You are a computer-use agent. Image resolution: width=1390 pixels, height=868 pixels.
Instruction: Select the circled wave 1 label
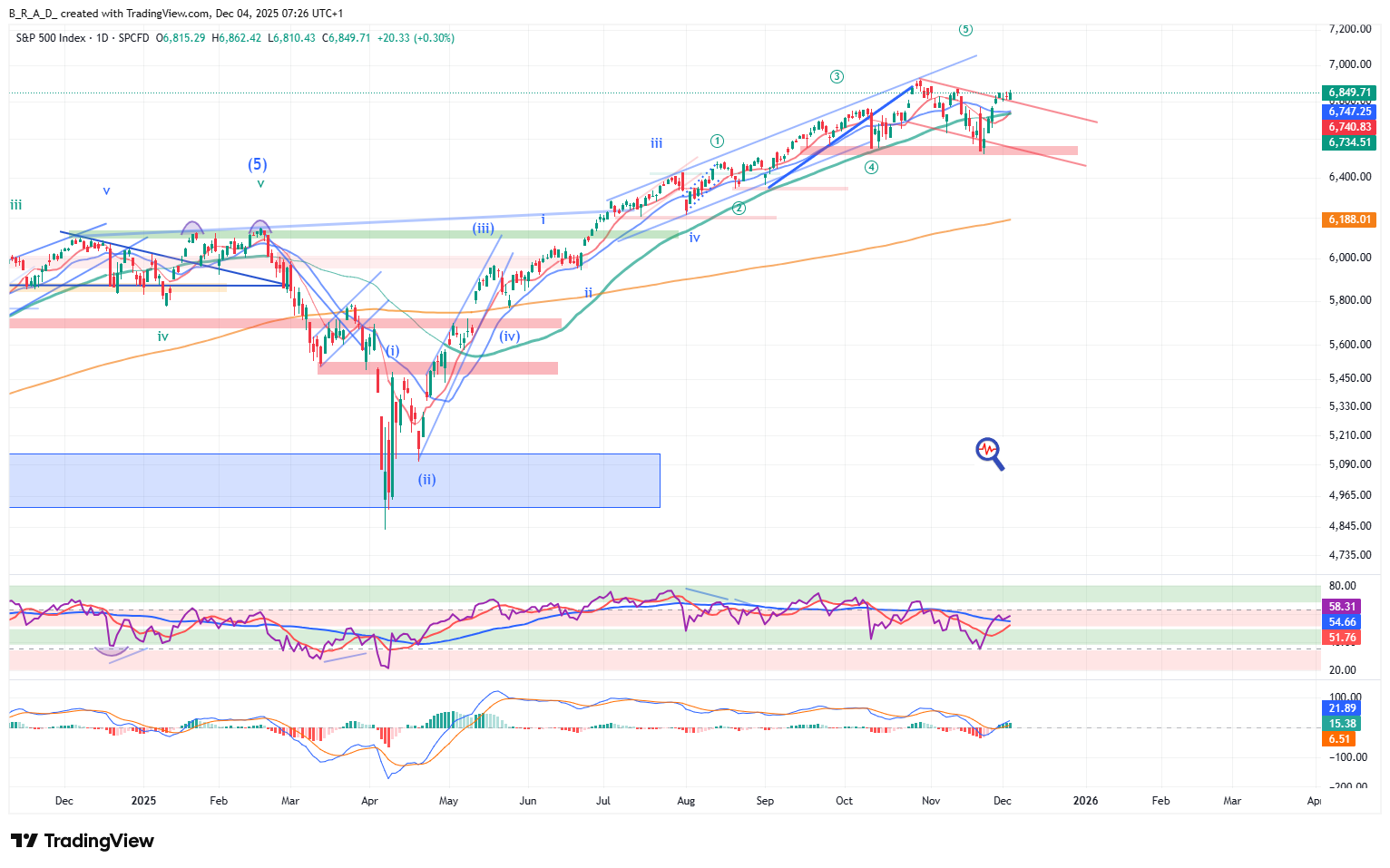[717, 141]
